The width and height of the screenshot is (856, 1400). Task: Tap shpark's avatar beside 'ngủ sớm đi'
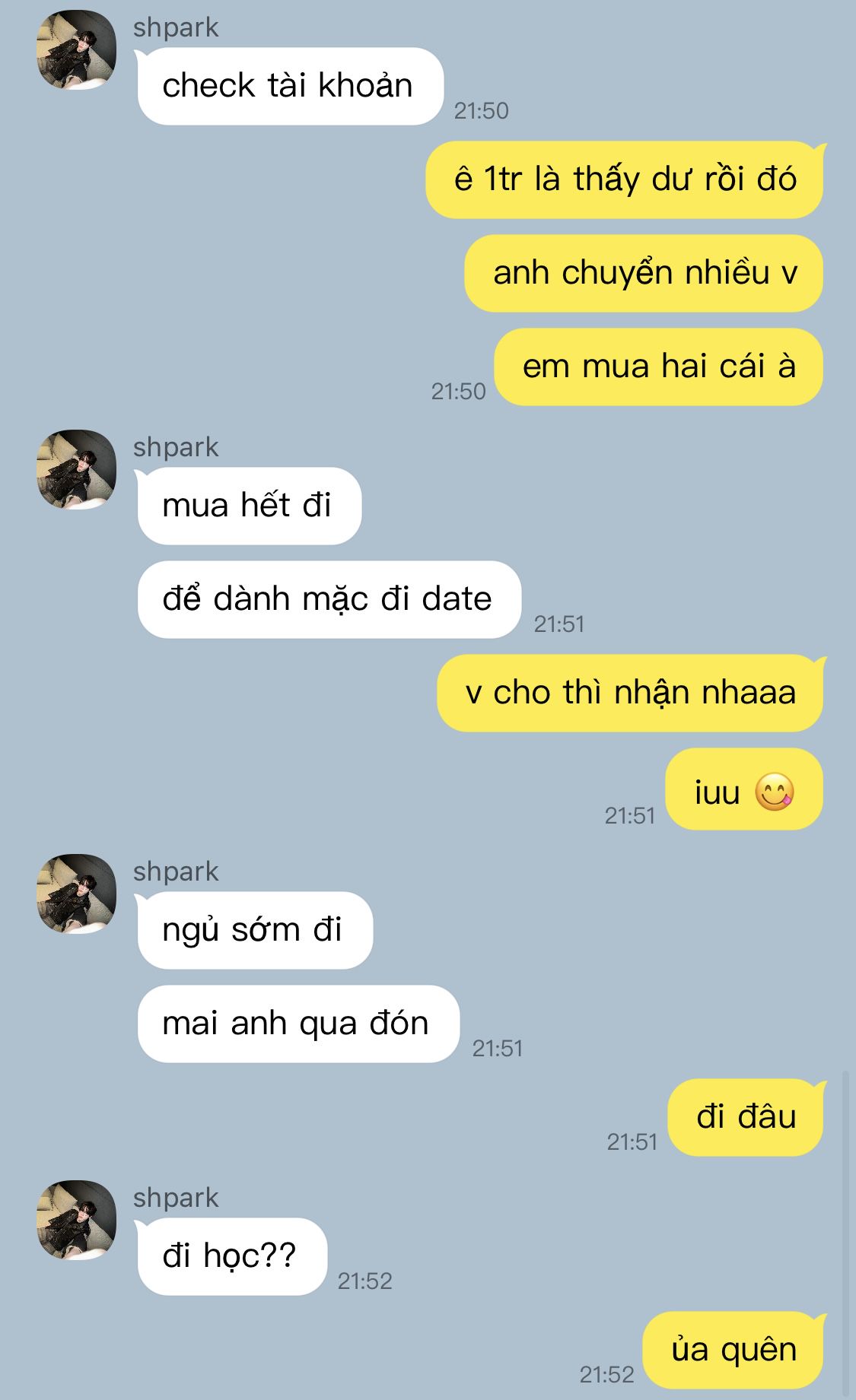click(x=76, y=894)
